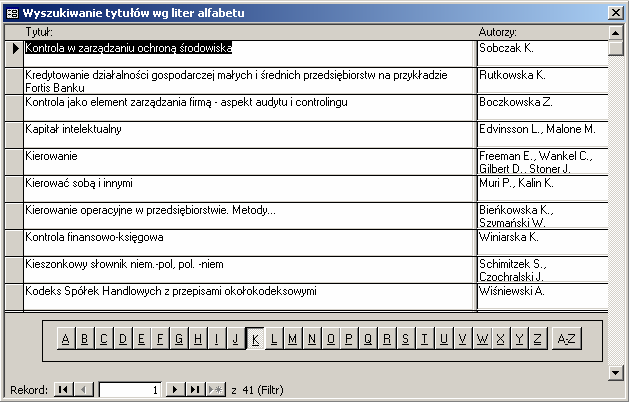Filter titles by letter A
629x402 pixels.
coord(65,339)
